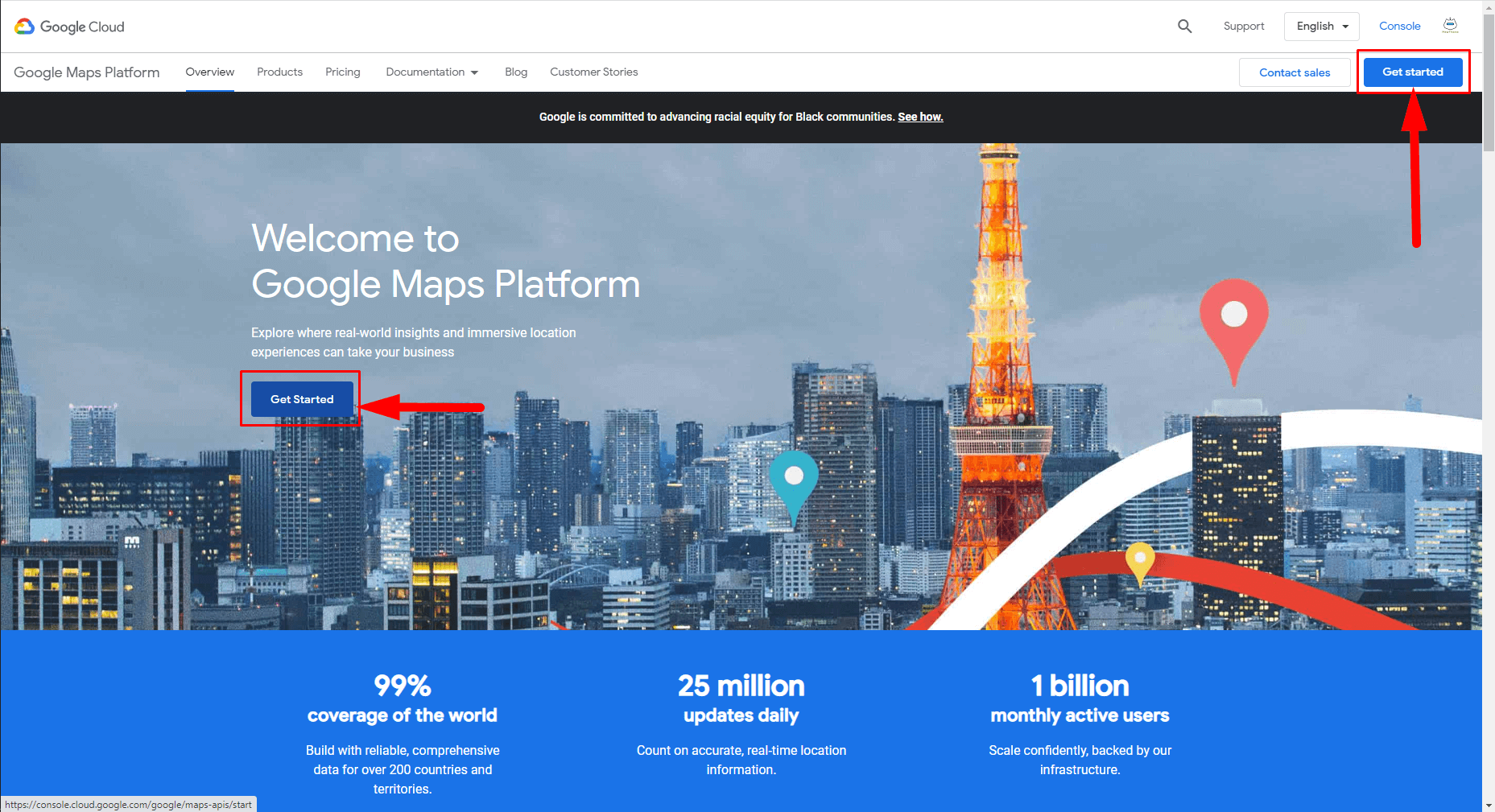Click the scrollbar up arrow
The height and width of the screenshot is (812, 1495).
point(1489,7)
